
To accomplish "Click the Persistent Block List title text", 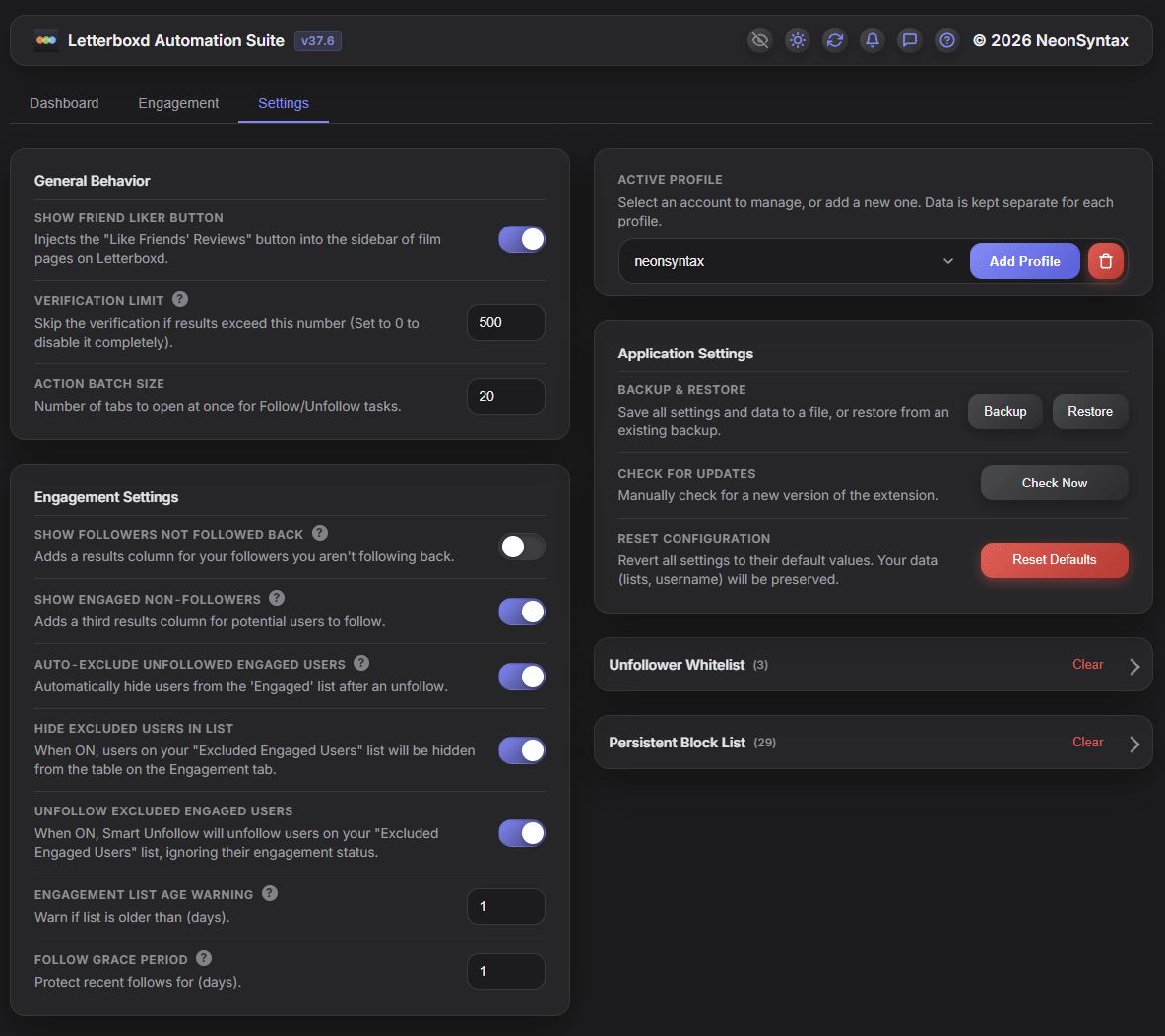I will 677,743.
